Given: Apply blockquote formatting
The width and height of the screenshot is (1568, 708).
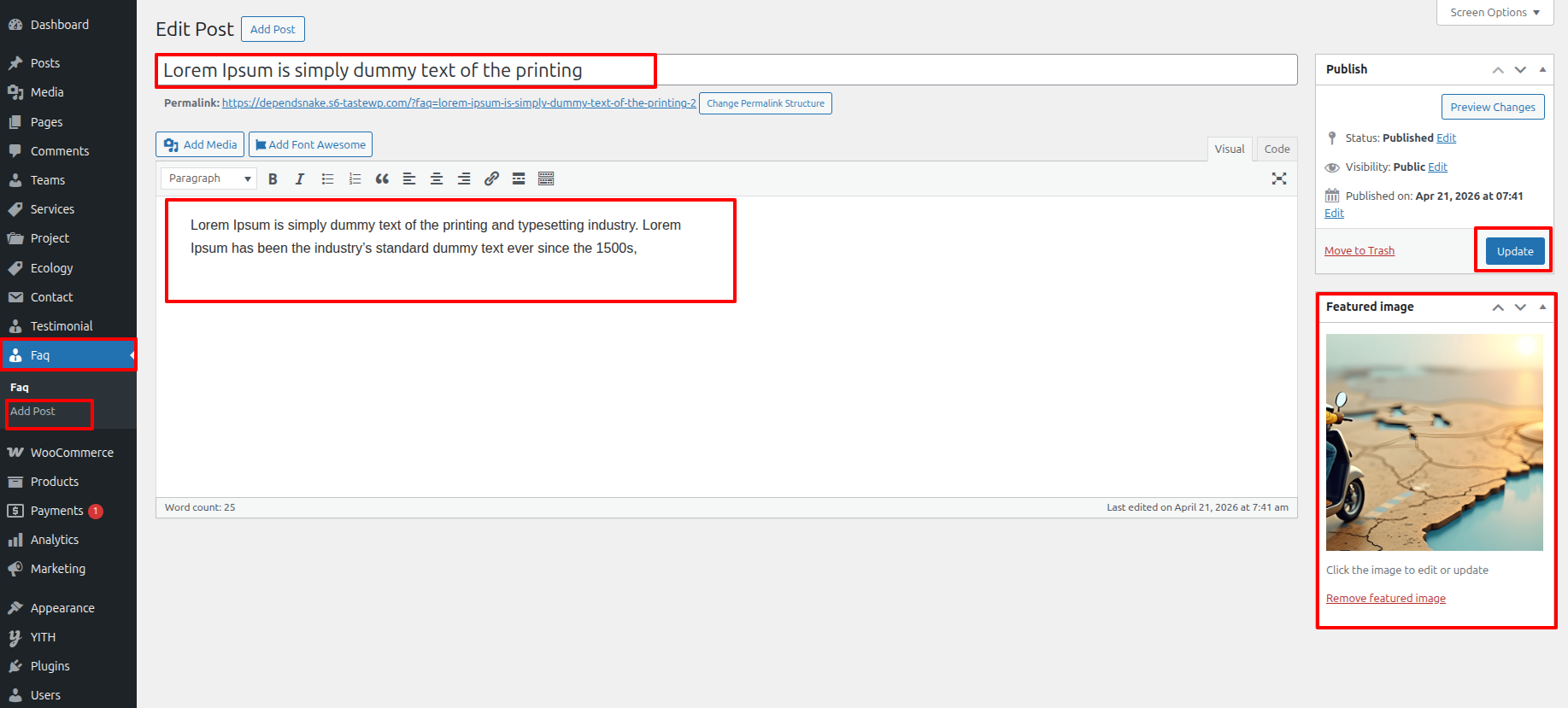Looking at the screenshot, I should 382,178.
